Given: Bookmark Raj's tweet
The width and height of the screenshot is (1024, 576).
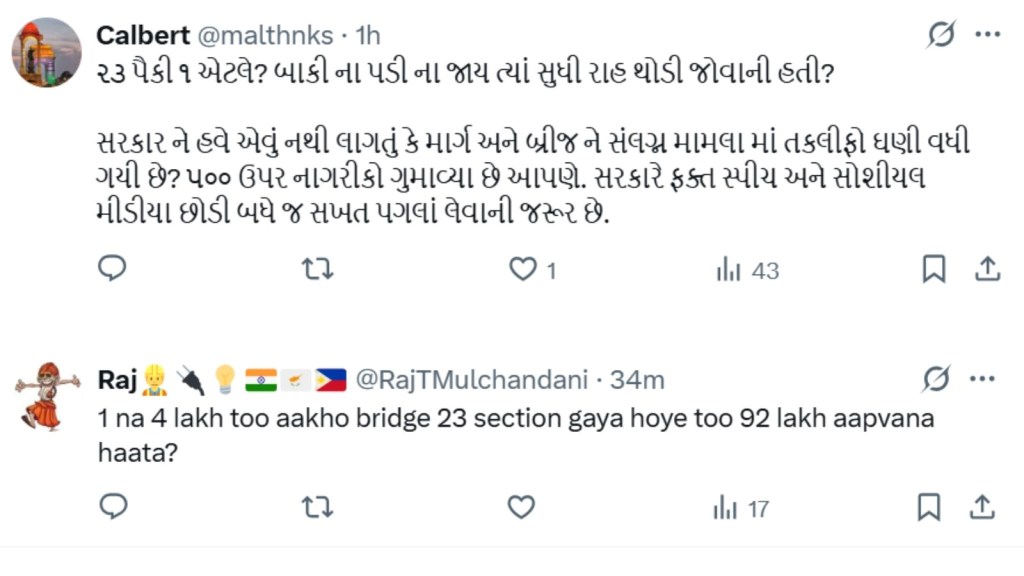Looking at the screenshot, I should click(x=930, y=508).
